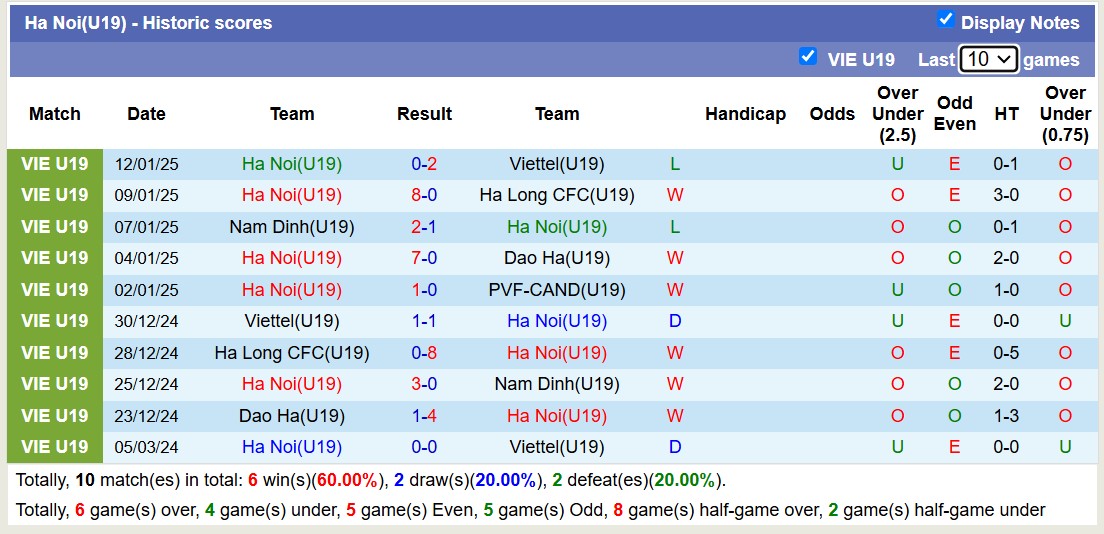Click the 1-1 draw result score
The width and height of the screenshot is (1104, 534).
pos(424,321)
